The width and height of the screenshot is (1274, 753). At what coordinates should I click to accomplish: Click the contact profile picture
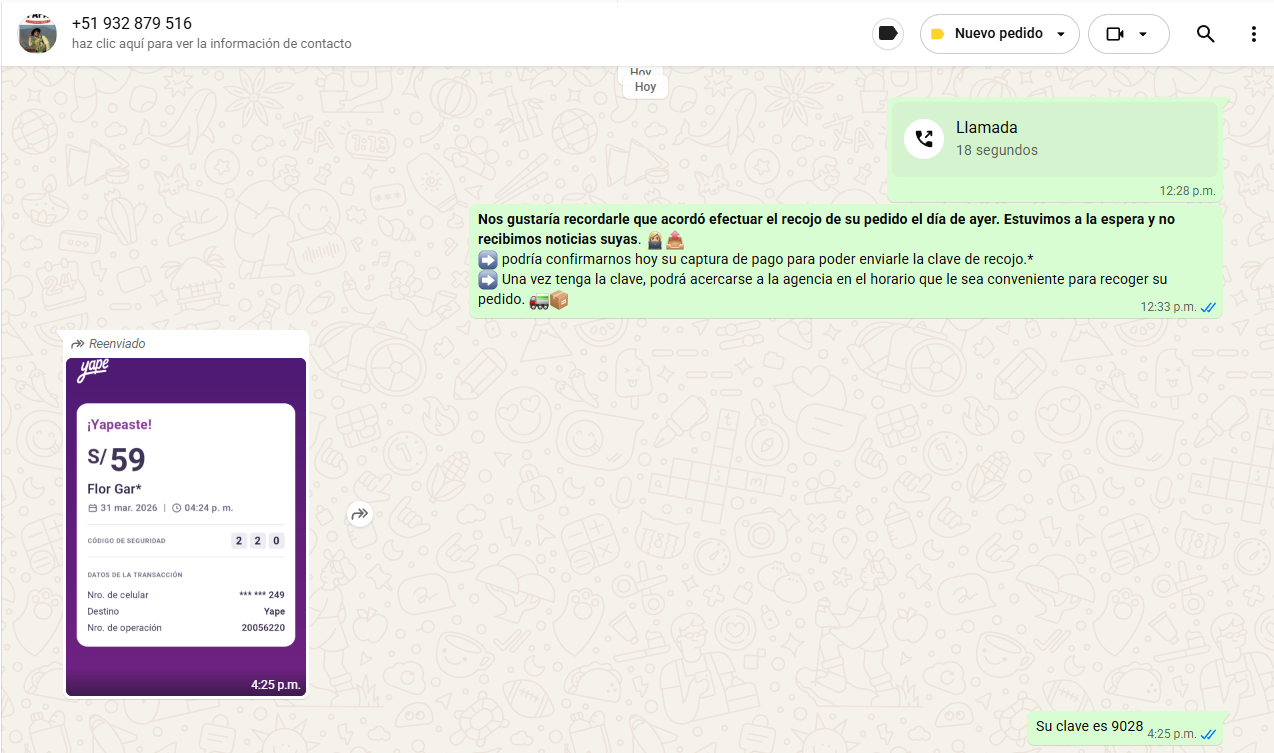[x=38, y=34]
